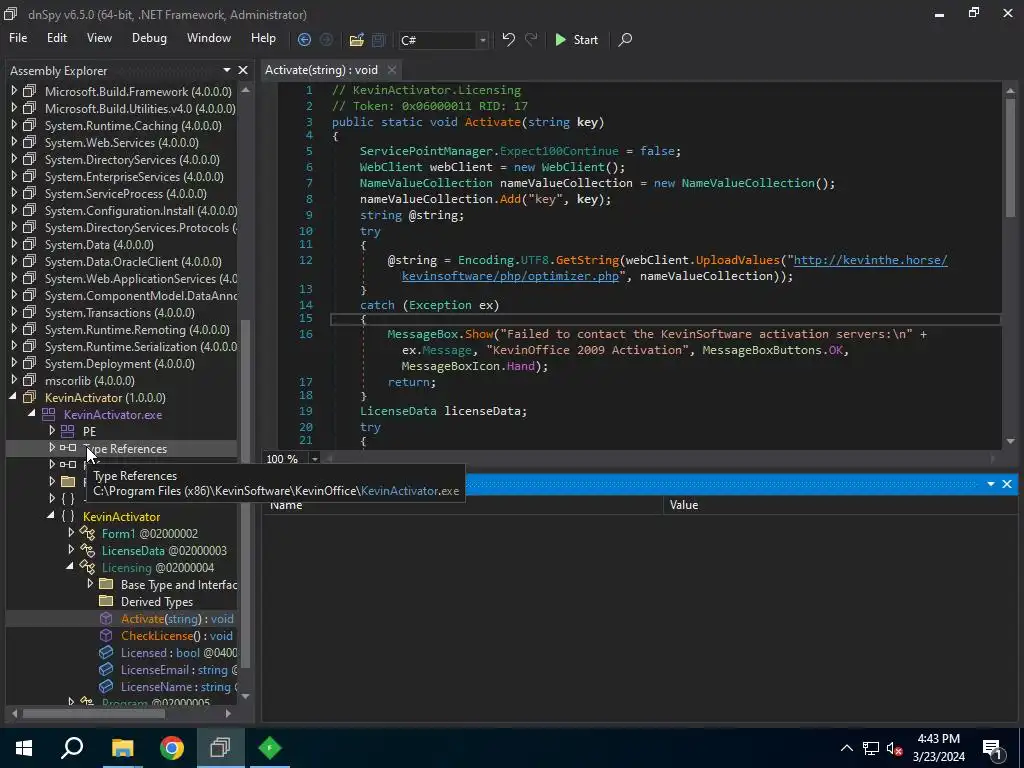Open the notification center icon
Image resolution: width=1024 pixels, height=768 pixels.
pyautogui.click(x=992, y=748)
